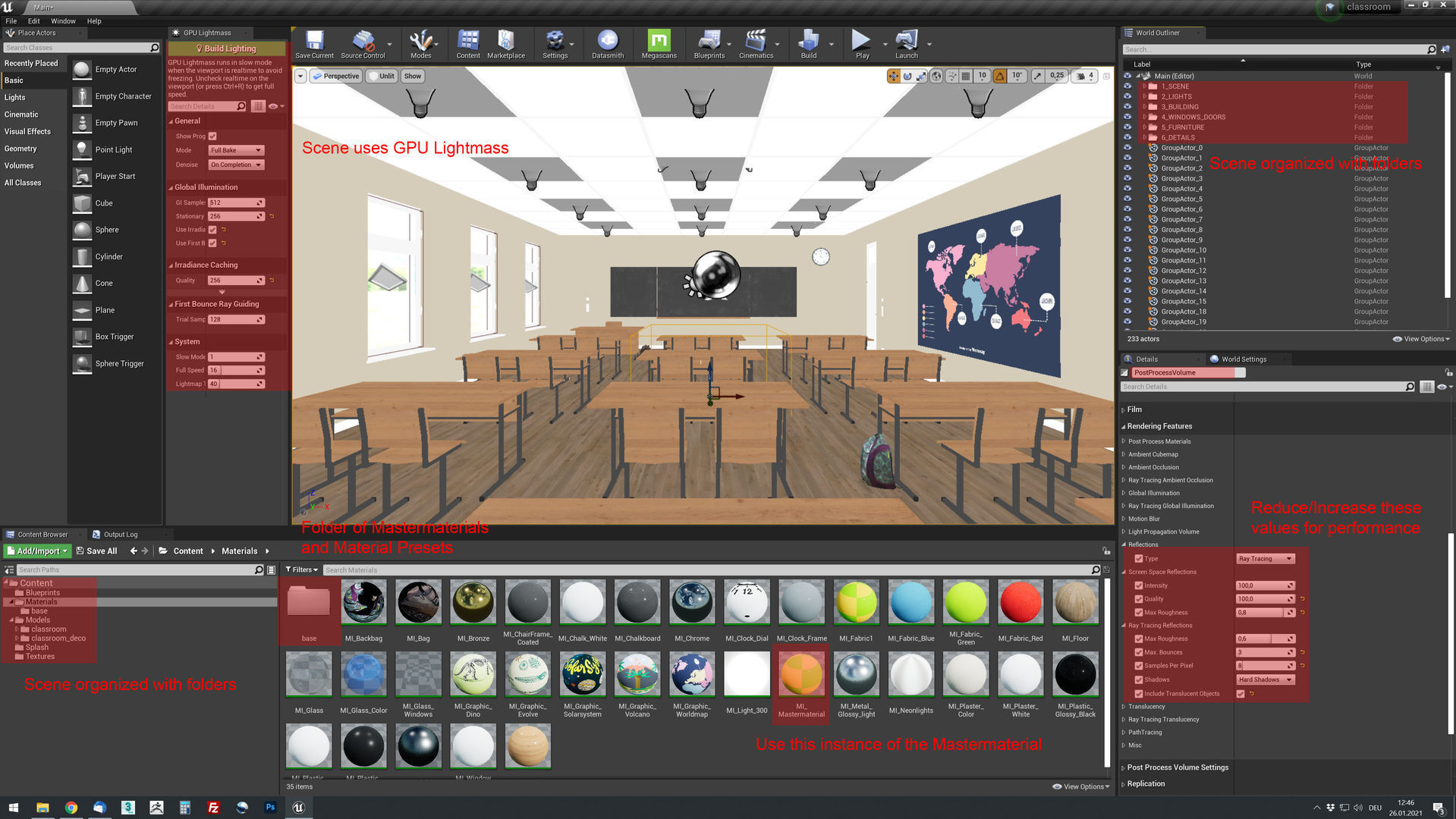The image size is (1456, 819).
Task: Uncheck Use Irradiance in Global Illumination
Action: [212, 229]
